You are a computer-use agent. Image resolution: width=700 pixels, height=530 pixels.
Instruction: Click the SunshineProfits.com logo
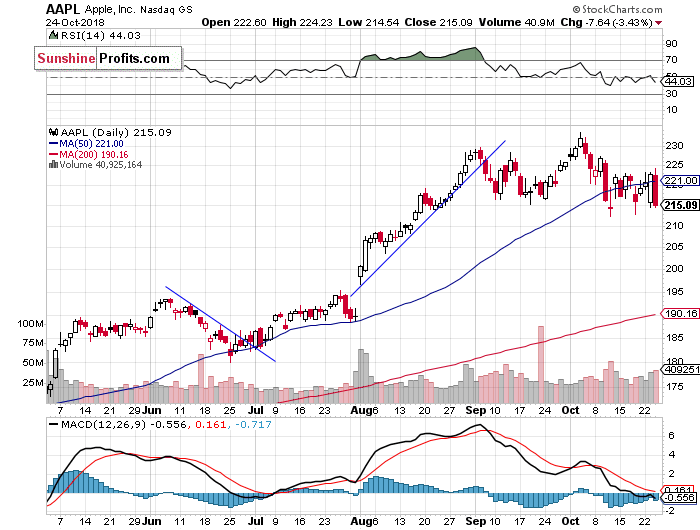[108, 58]
